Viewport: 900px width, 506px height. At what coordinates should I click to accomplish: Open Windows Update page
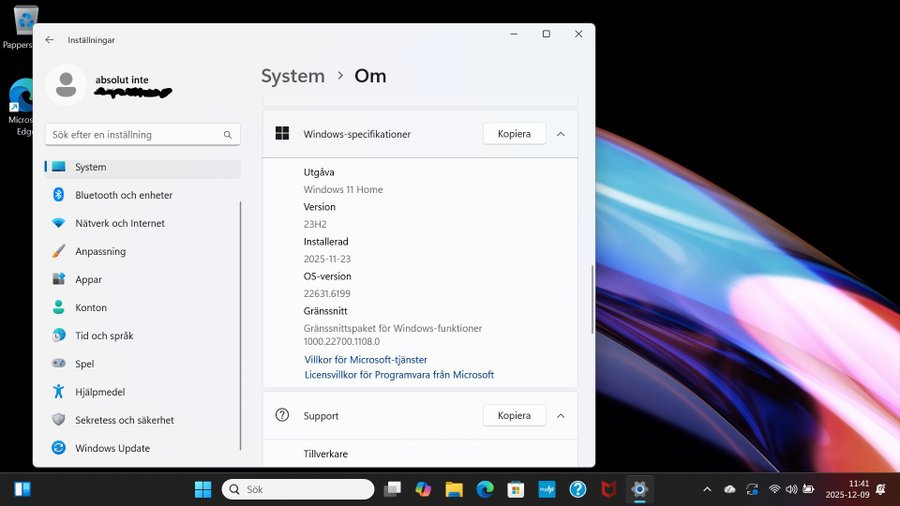112,448
